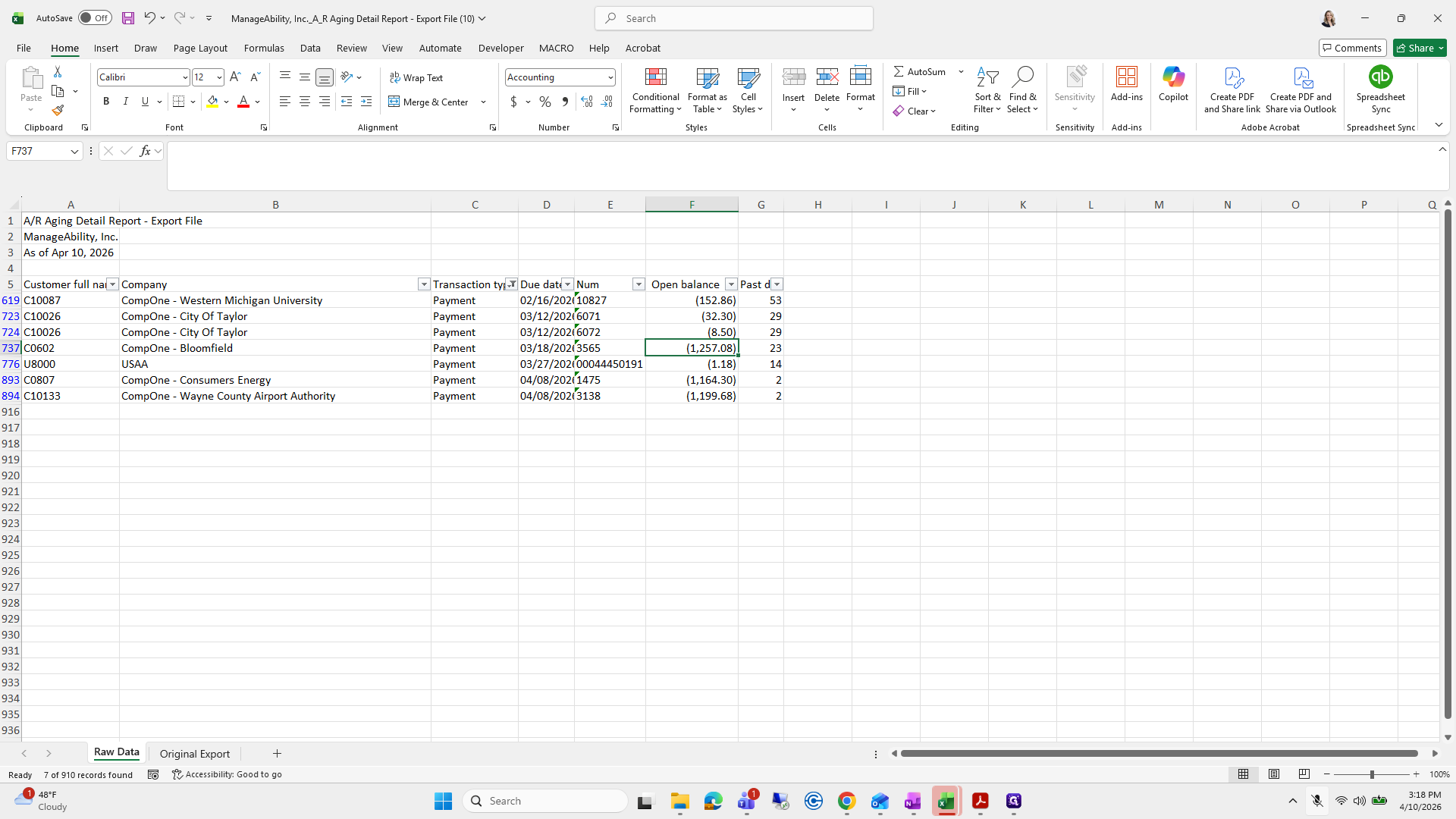Screen dimensions: 1456x819
Task: Open the Comments button
Action: pyautogui.click(x=1352, y=48)
